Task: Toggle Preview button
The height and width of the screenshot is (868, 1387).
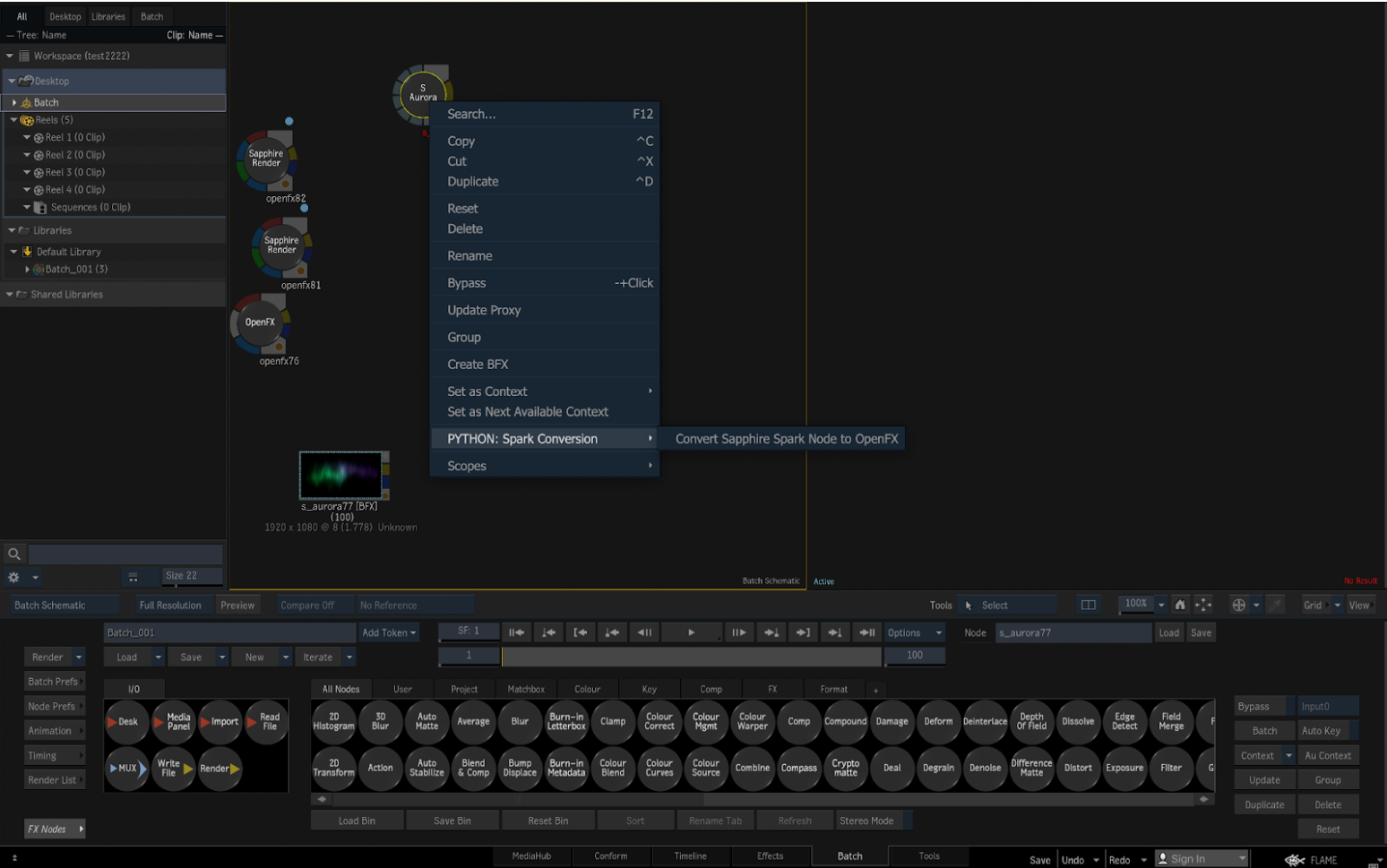Action: (x=237, y=606)
